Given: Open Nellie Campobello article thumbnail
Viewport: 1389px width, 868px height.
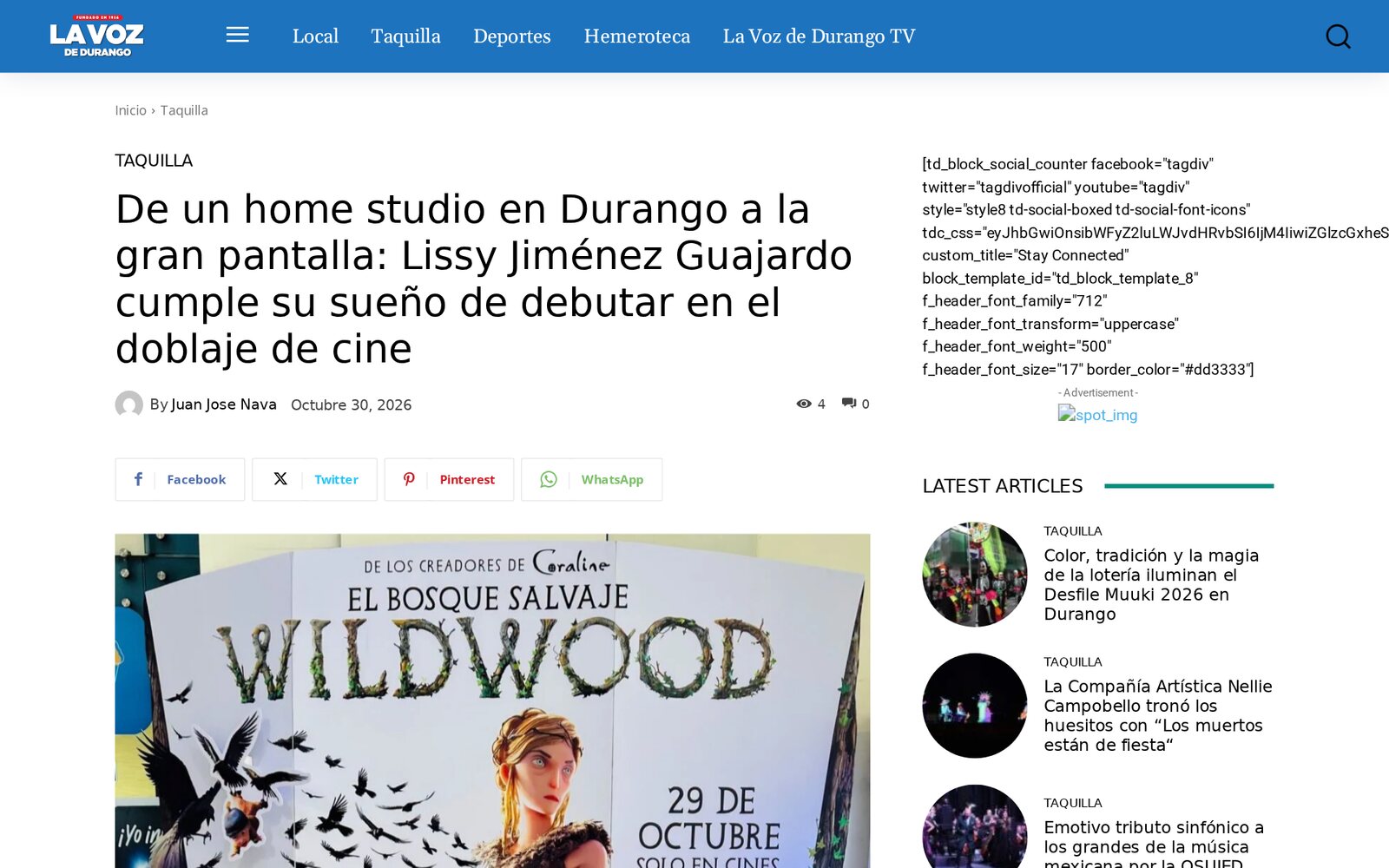Looking at the screenshot, I should pos(974,706).
